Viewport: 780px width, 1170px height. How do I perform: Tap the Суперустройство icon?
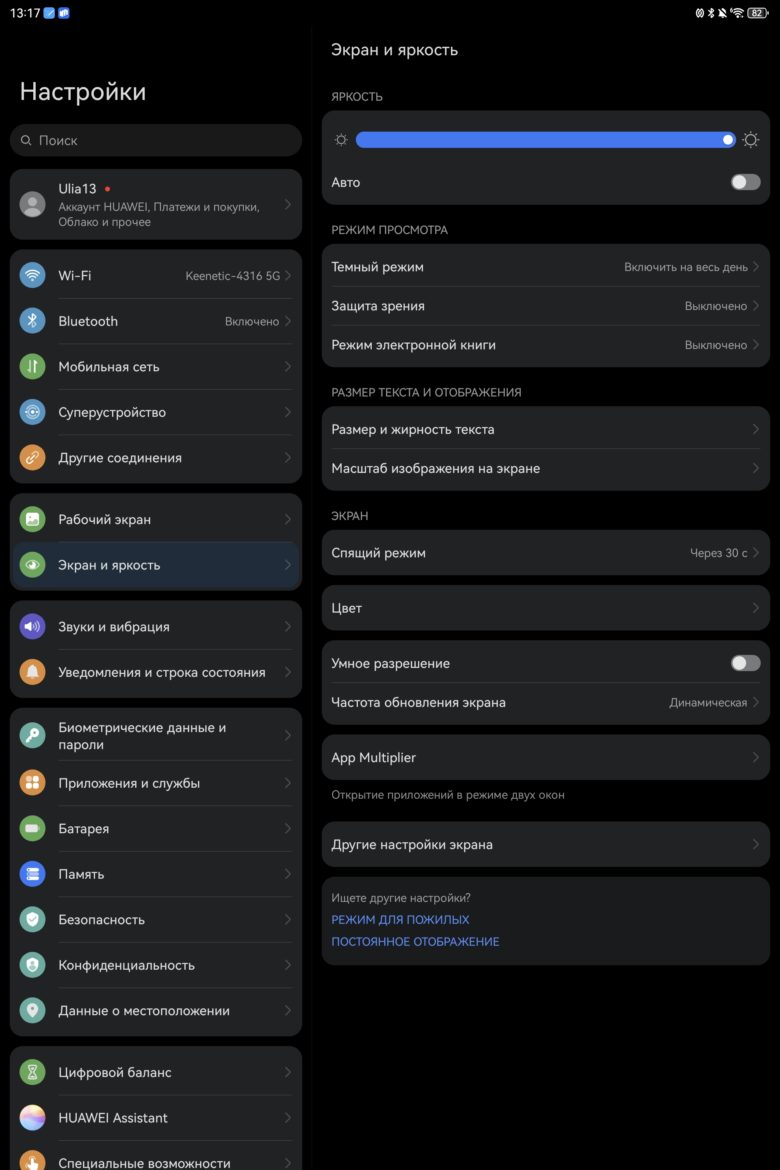(x=32, y=412)
